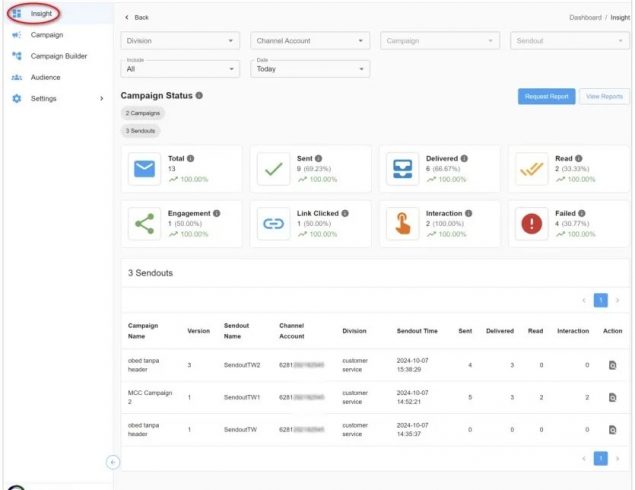Click the Link Clicked chain icon
This screenshot has width=635, height=490.
[273, 224]
